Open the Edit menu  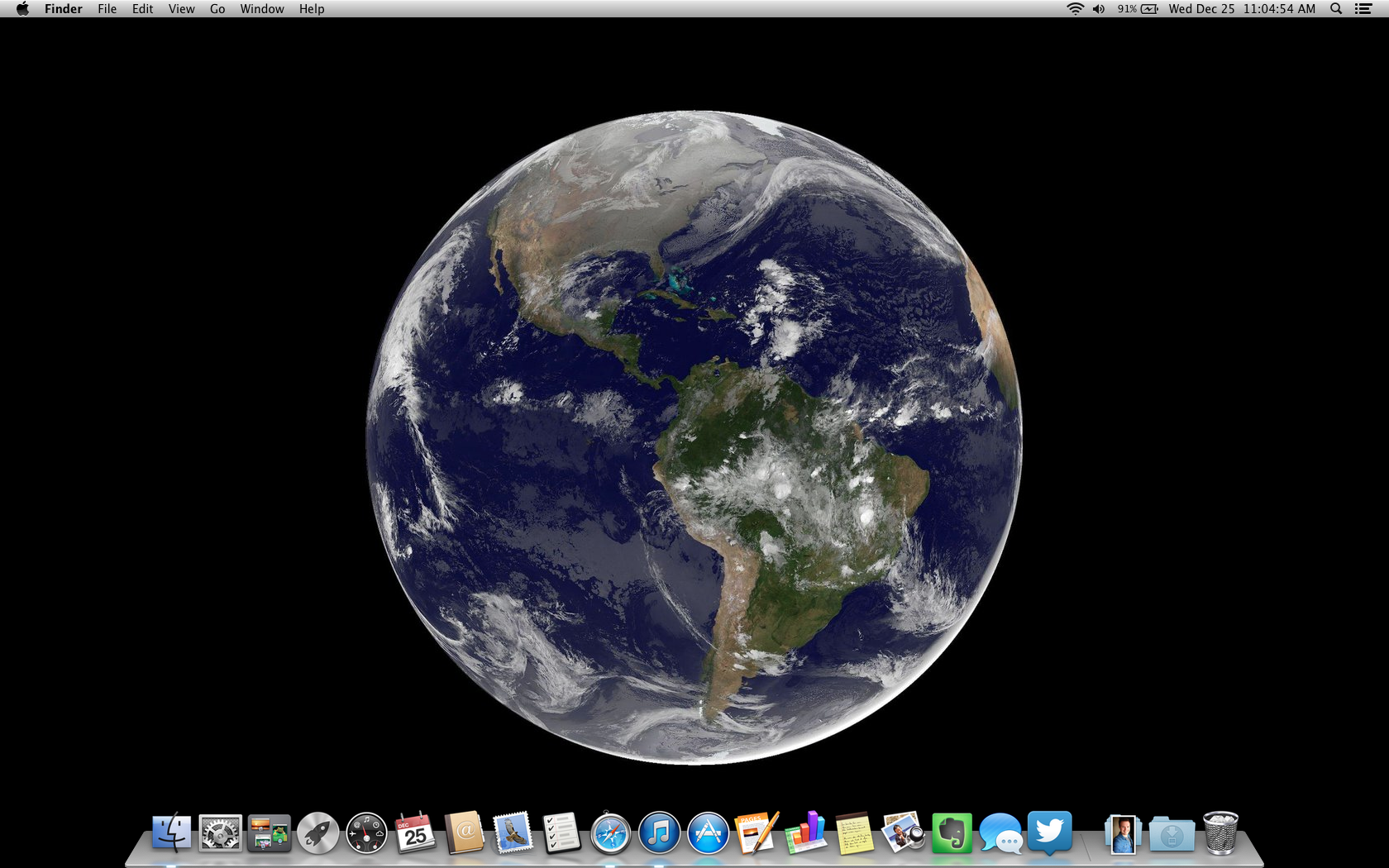click(143, 9)
